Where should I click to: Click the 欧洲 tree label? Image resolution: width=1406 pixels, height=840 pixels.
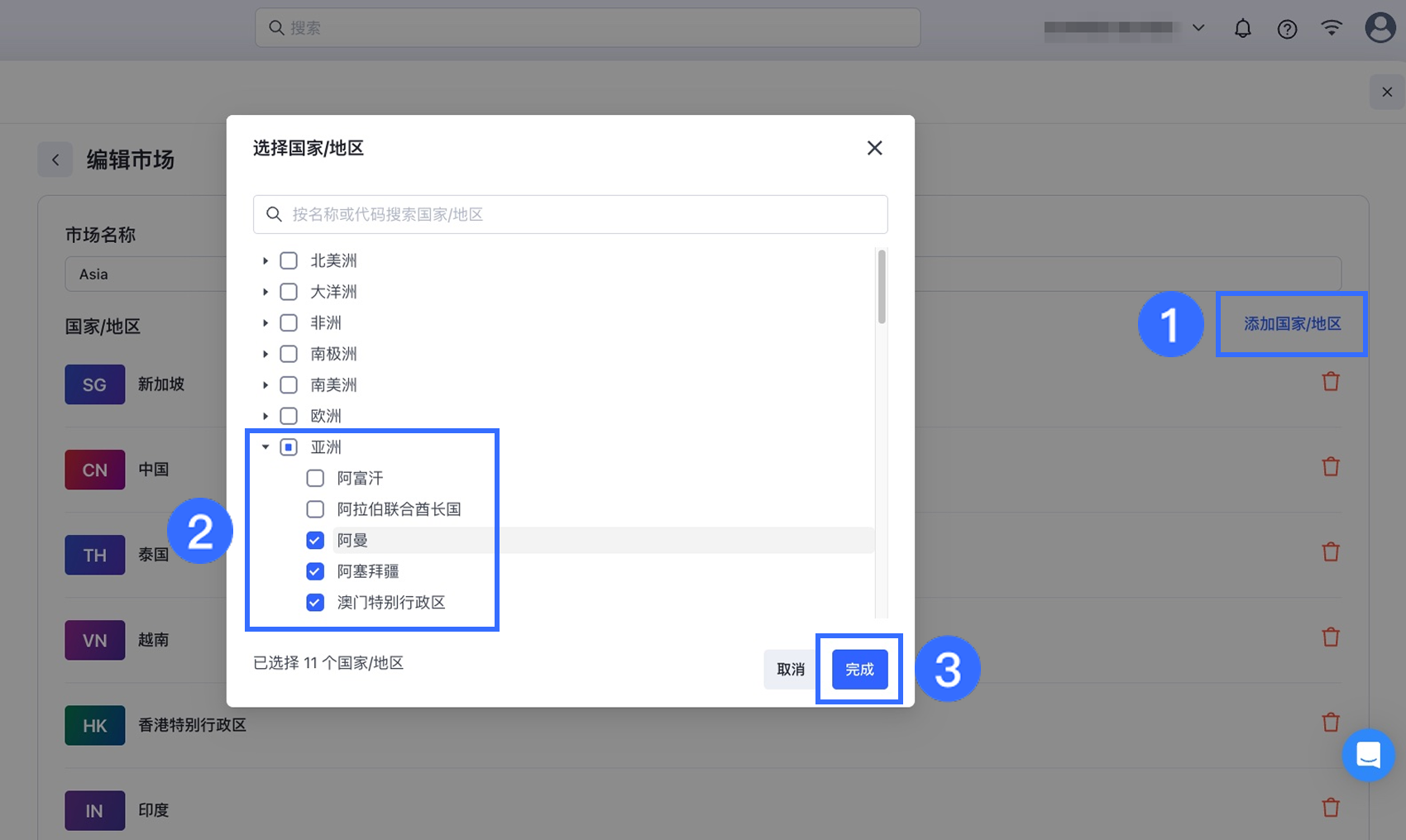point(326,416)
